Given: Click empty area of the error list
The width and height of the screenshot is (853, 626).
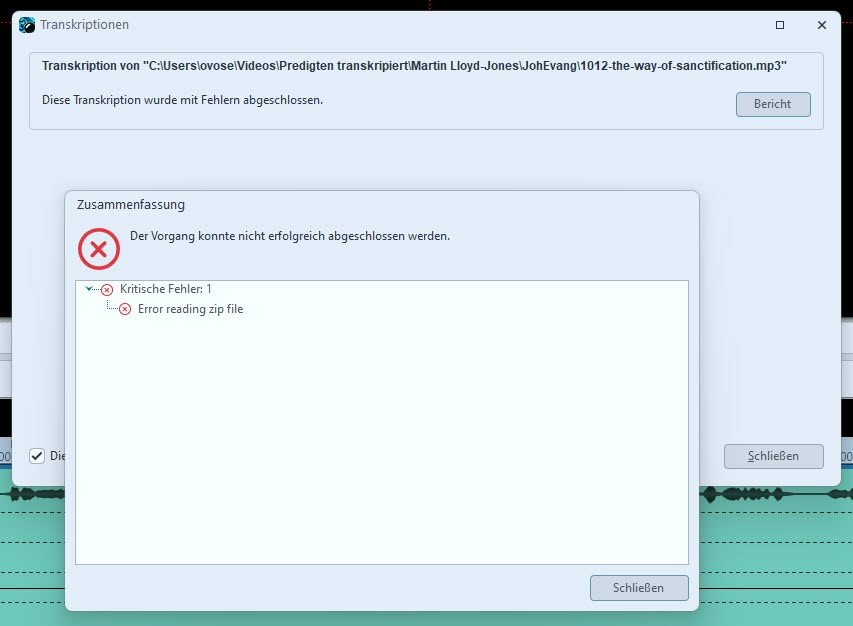Looking at the screenshot, I should (x=380, y=450).
